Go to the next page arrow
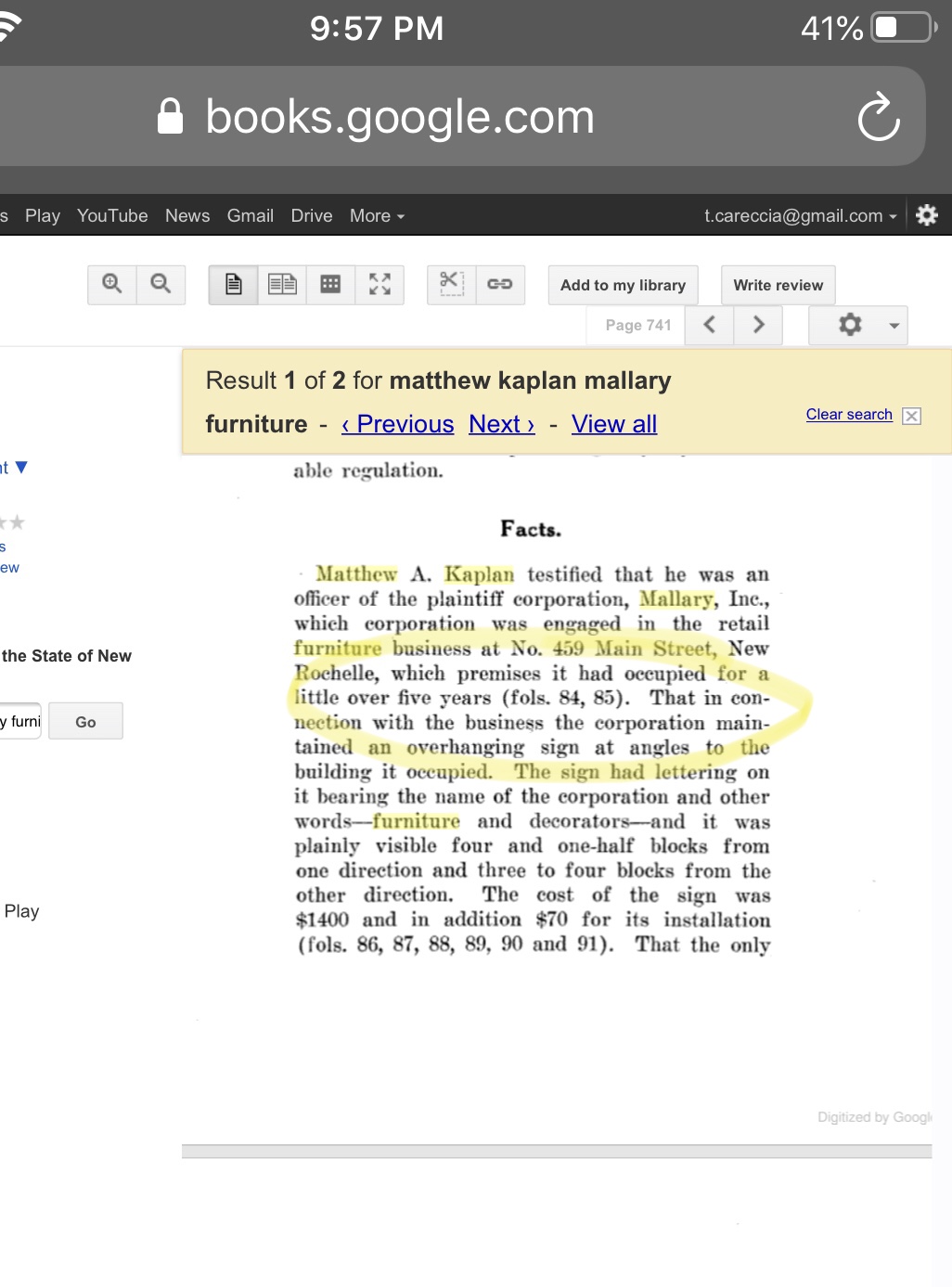The width and height of the screenshot is (952, 1287). pos(758,325)
